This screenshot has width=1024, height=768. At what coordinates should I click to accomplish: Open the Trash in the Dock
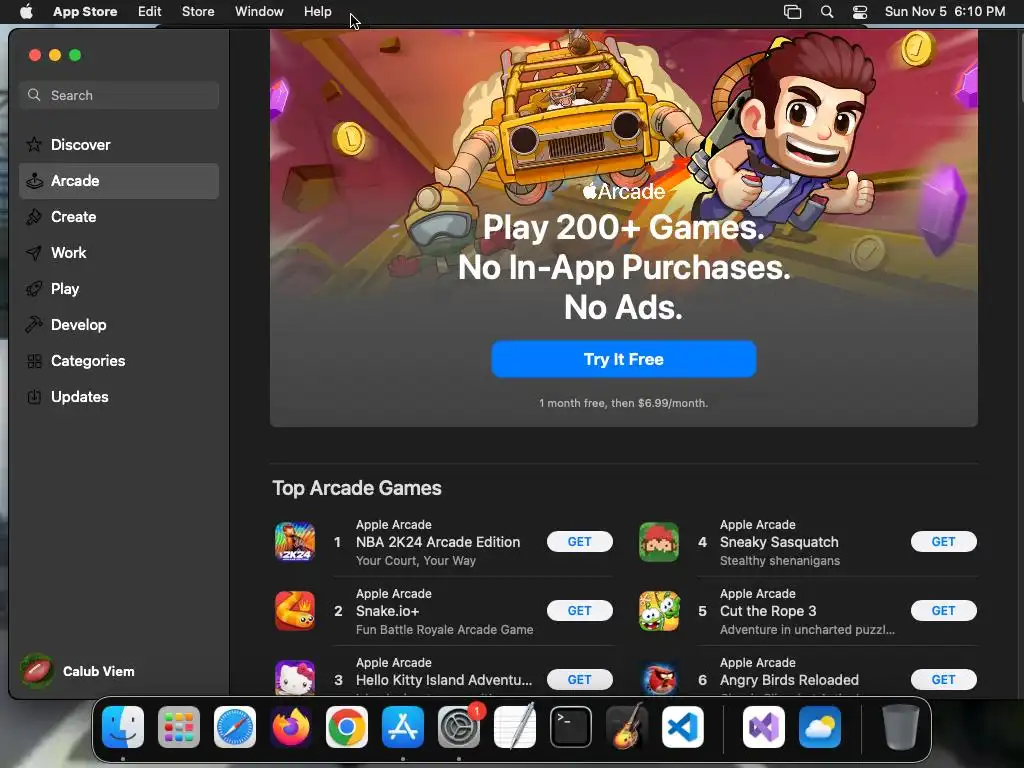901,727
